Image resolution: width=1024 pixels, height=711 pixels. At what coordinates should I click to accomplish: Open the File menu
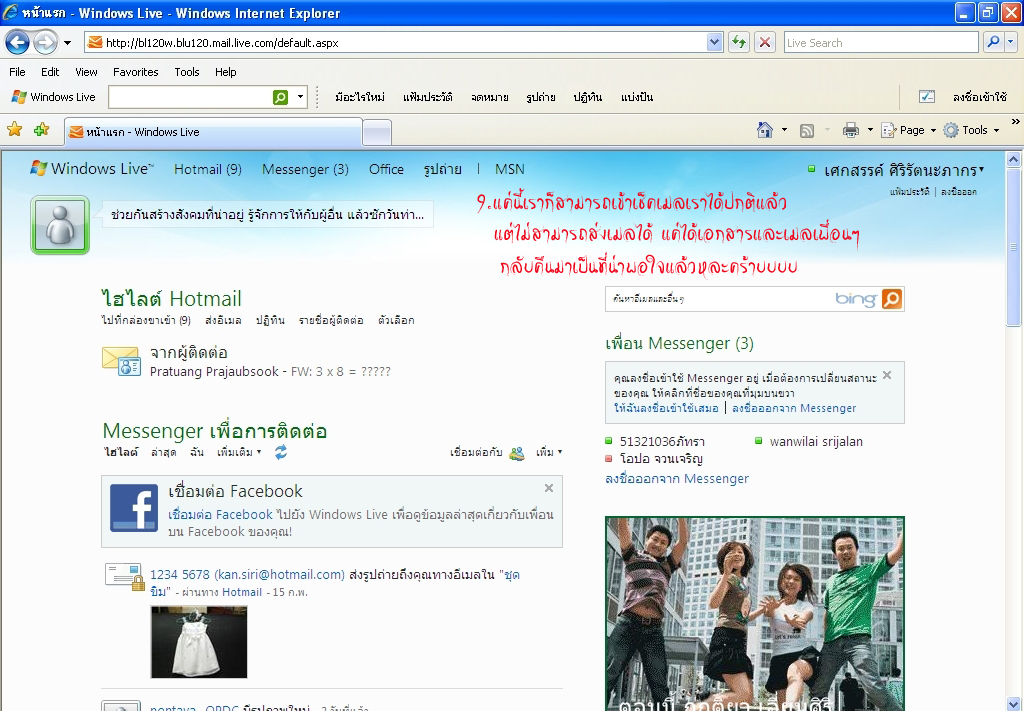pyautogui.click(x=17, y=72)
